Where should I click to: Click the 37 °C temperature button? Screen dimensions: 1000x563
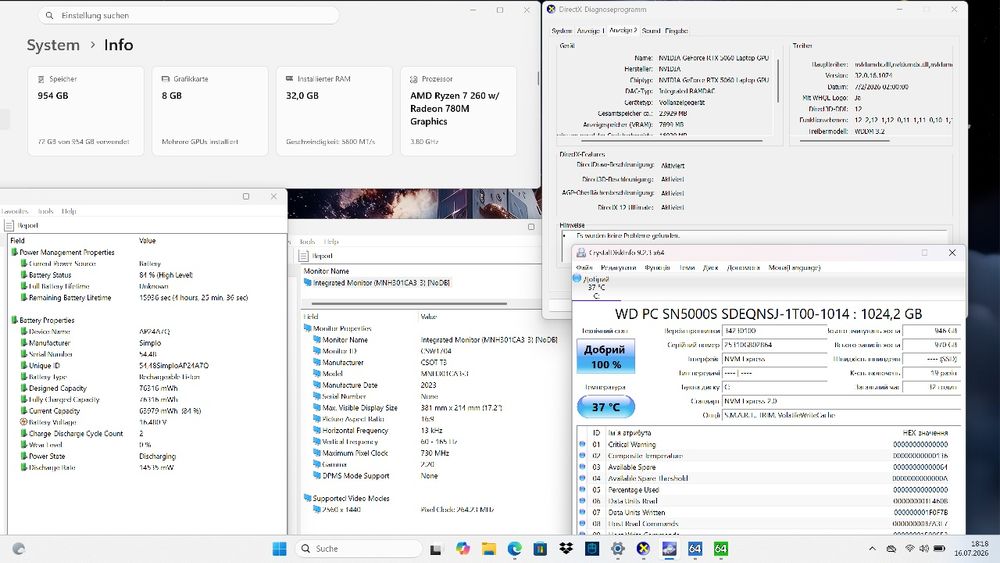pyautogui.click(x=605, y=407)
